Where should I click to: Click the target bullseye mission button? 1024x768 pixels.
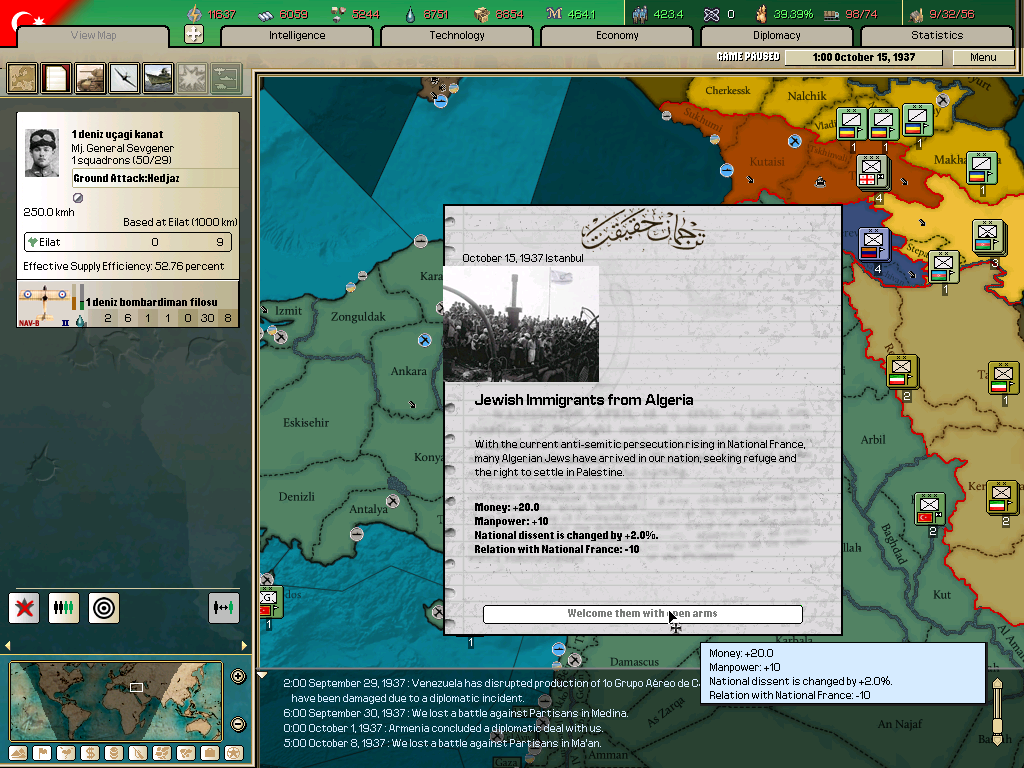click(103, 607)
